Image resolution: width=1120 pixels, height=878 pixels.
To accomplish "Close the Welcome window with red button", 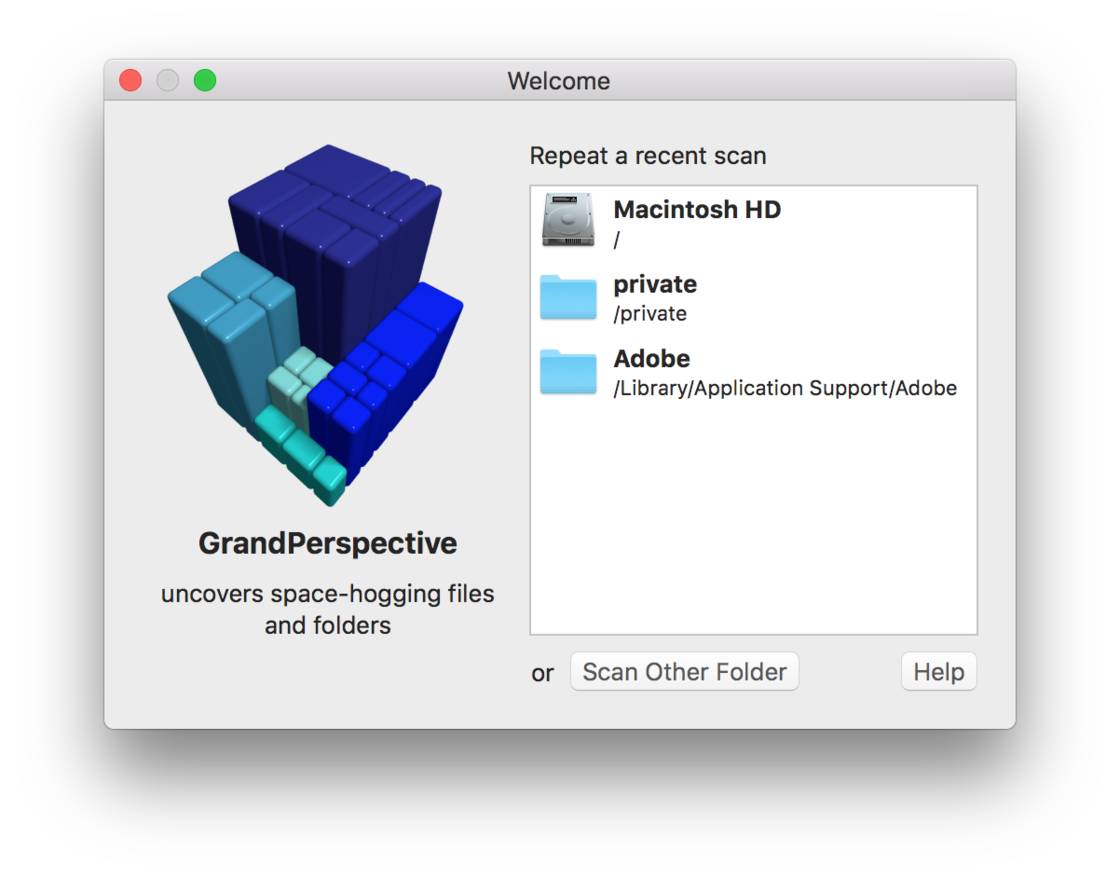I will (x=130, y=80).
